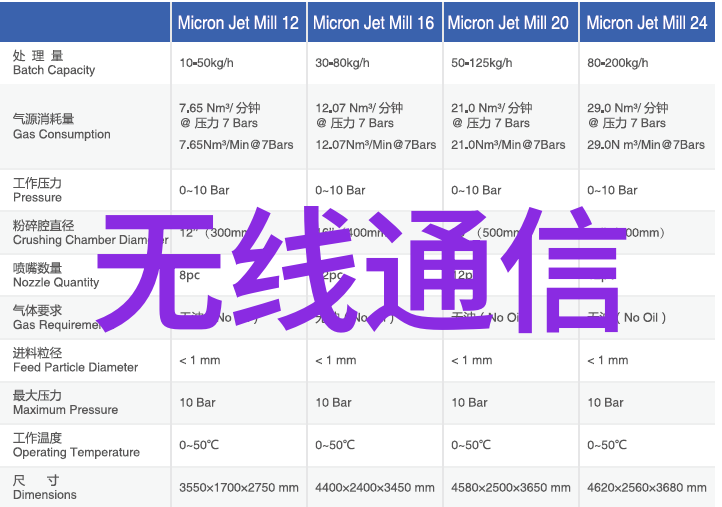Click the '4580×2500×3650 mm' dimensions cell
This screenshot has width=722, height=507.
[511, 488]
